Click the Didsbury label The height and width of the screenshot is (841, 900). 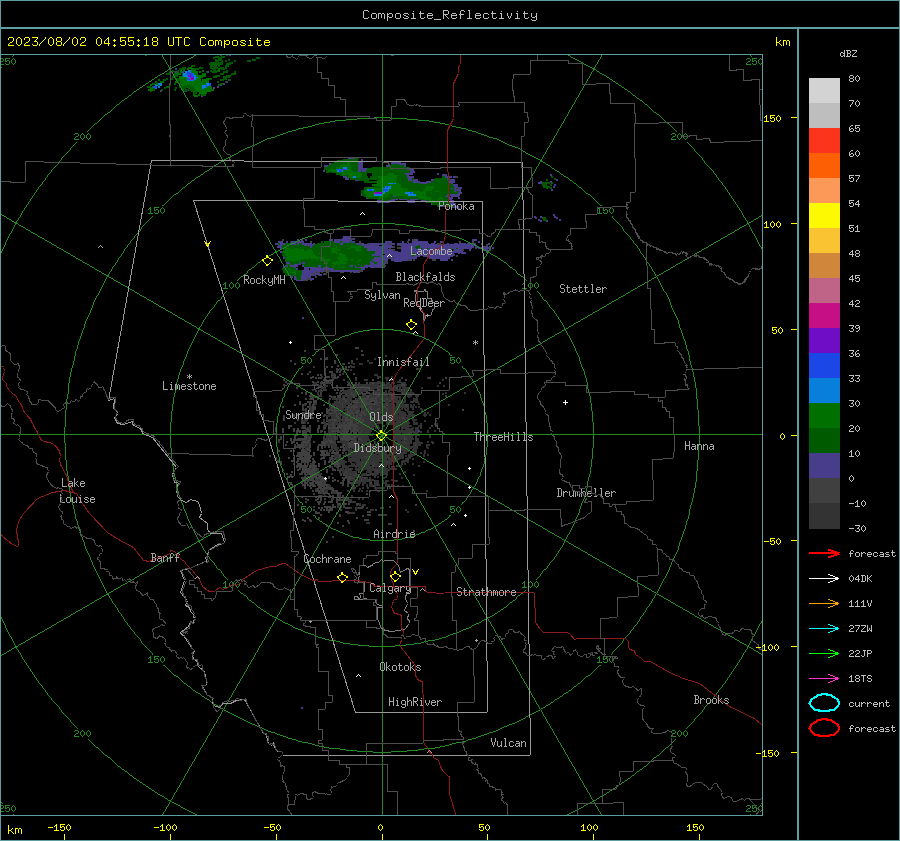click(378, 448)
